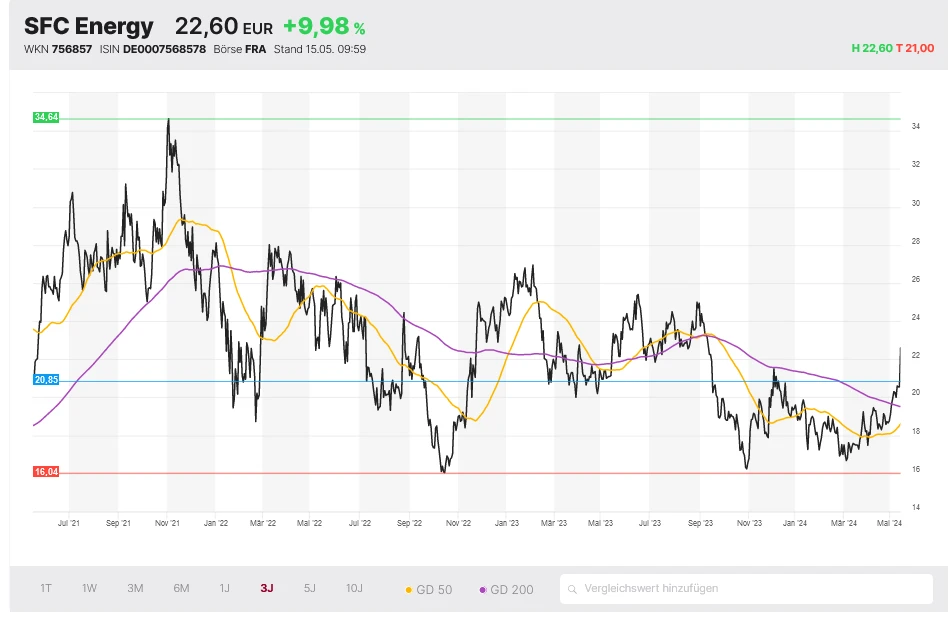Select the 1T time range
The width and height of the screenshot is (949, 623).
(46, 588)
